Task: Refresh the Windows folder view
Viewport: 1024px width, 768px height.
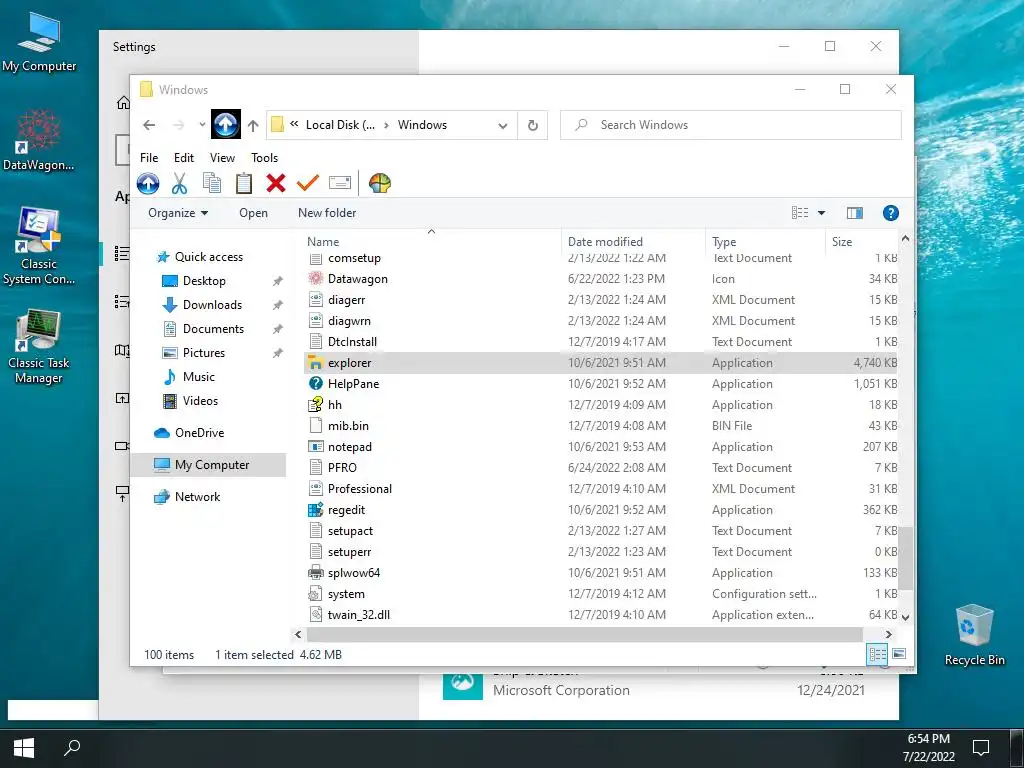Action: tap(533, 125)
